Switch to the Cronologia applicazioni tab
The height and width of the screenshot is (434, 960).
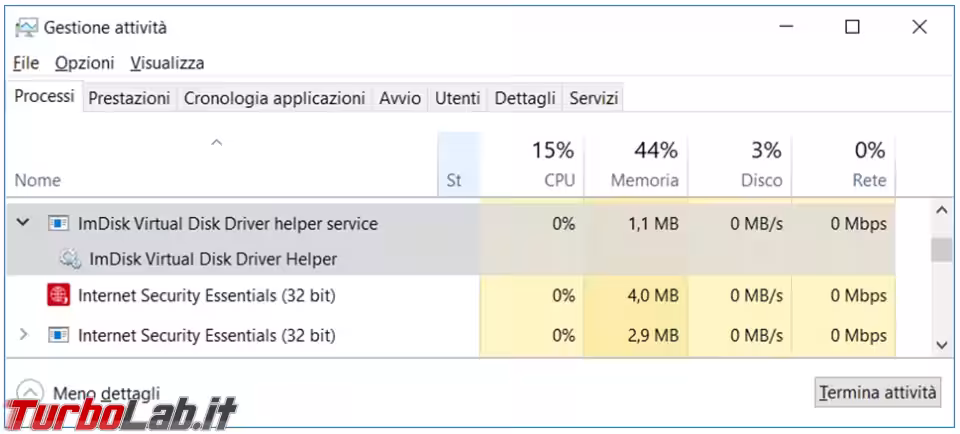tap(274, 98)
